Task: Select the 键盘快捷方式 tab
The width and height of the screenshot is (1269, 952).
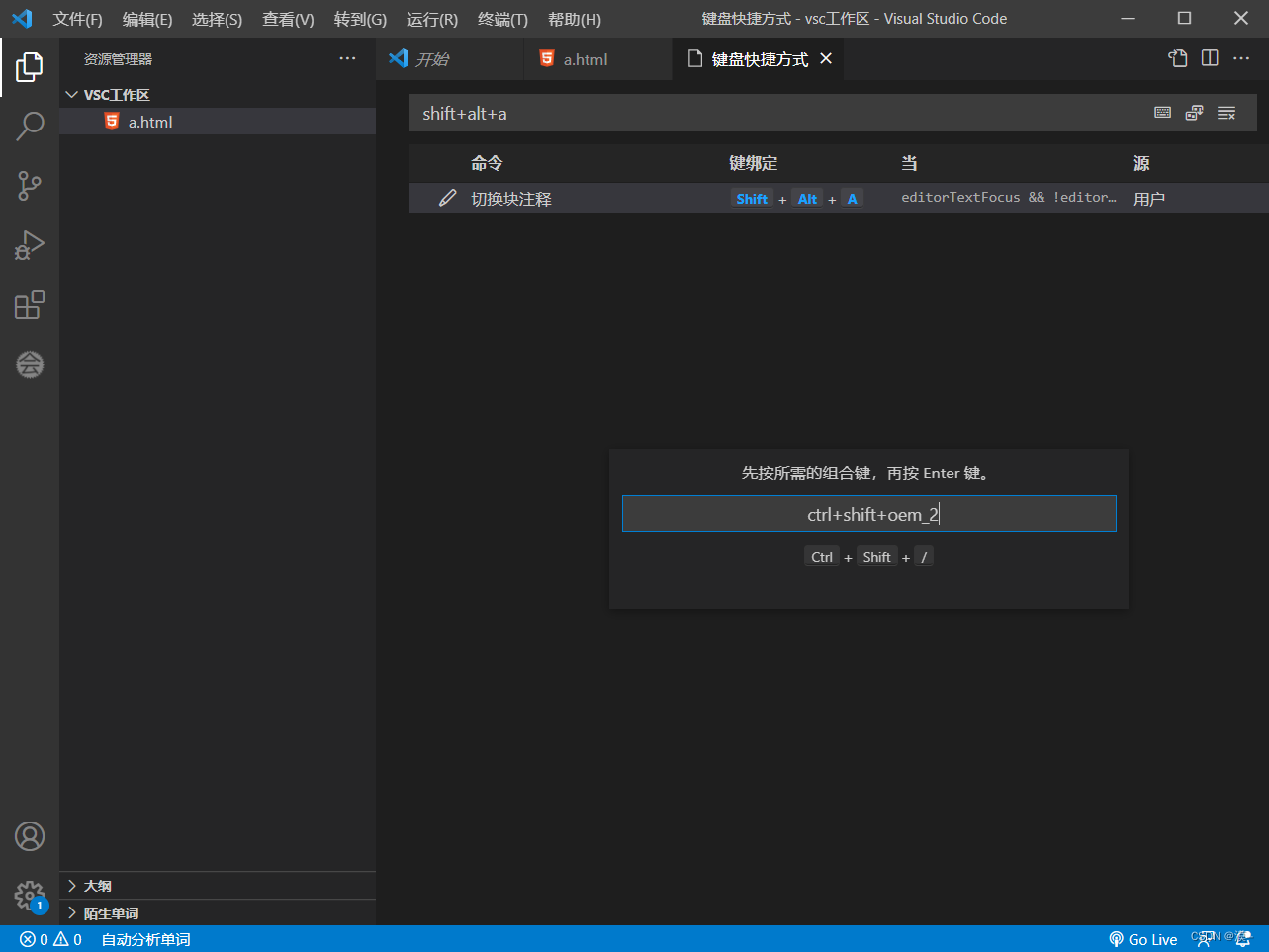Action: [760, 59]
